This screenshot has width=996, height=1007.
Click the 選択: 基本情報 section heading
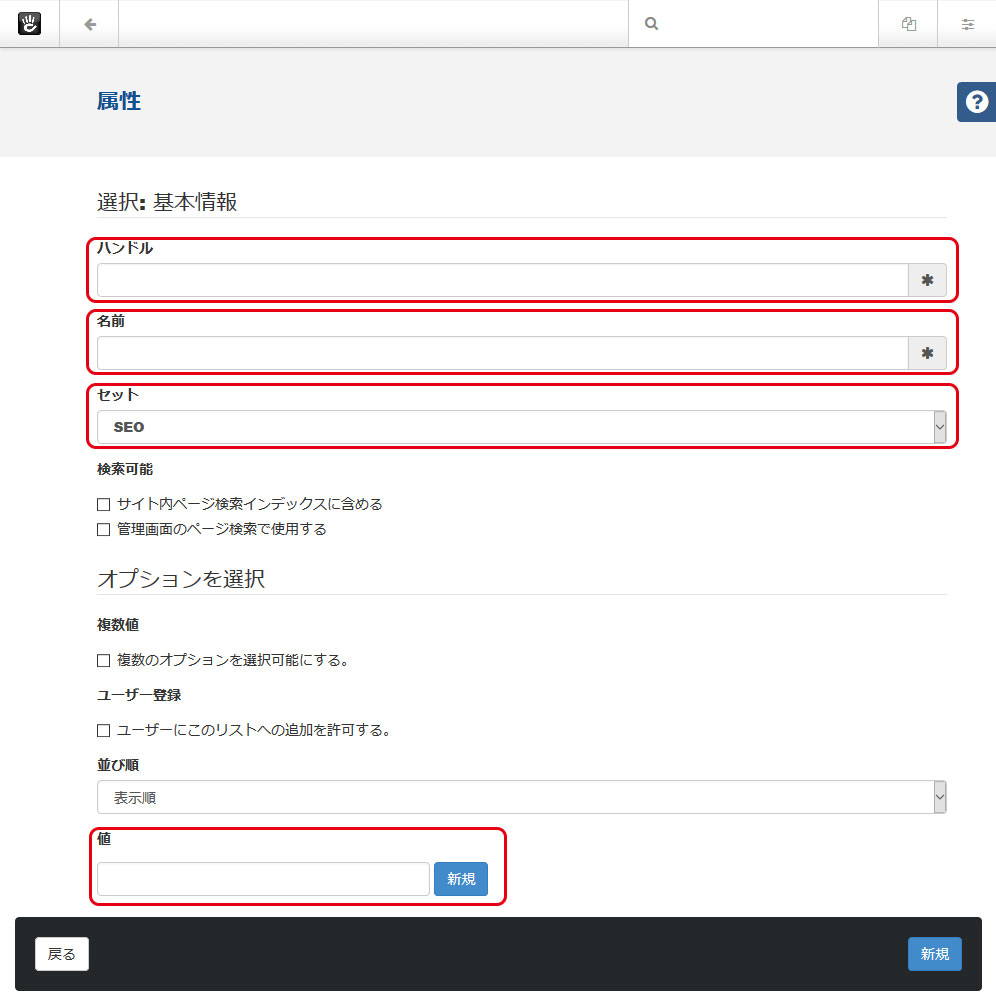tap(167, 202)
